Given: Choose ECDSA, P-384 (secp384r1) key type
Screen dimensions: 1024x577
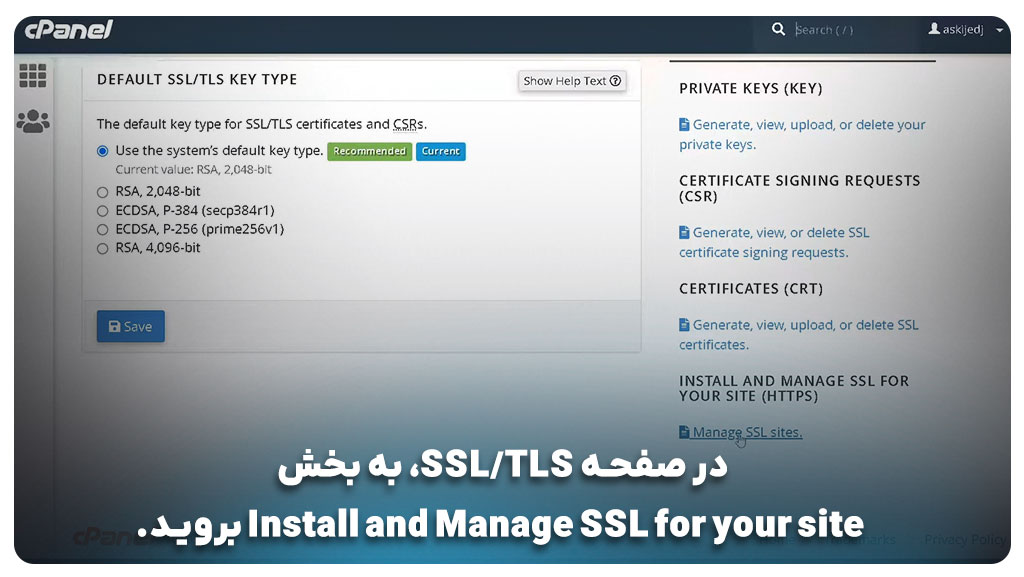Looking at the screenshot, I should point(102,211).
